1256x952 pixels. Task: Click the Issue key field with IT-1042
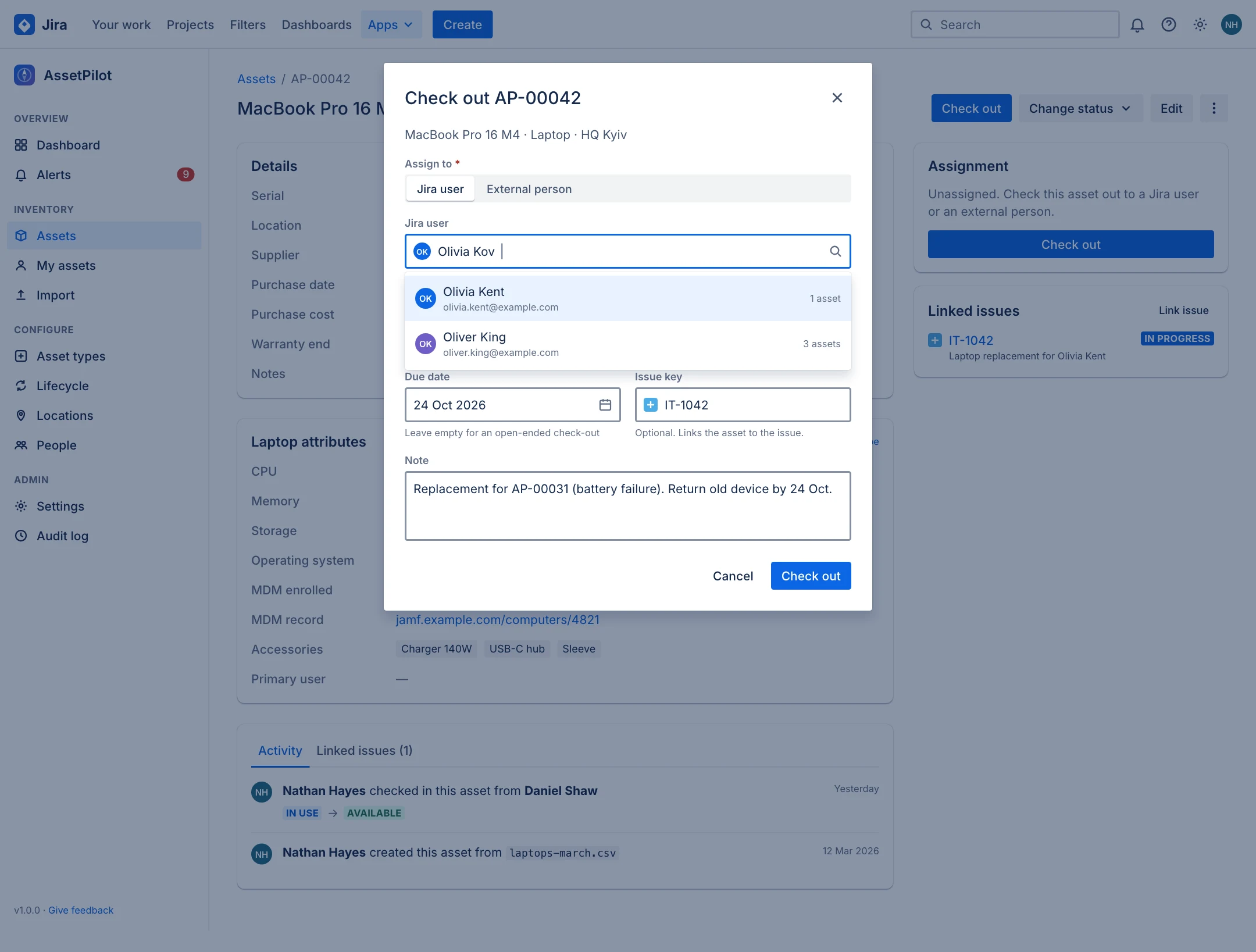click(743, 405)
